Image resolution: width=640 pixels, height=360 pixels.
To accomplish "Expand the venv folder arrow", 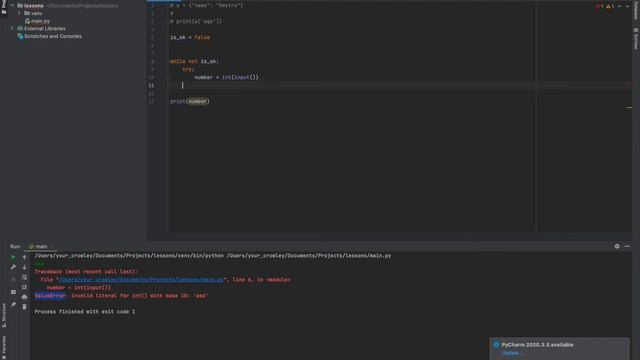I will pos(19,13).
